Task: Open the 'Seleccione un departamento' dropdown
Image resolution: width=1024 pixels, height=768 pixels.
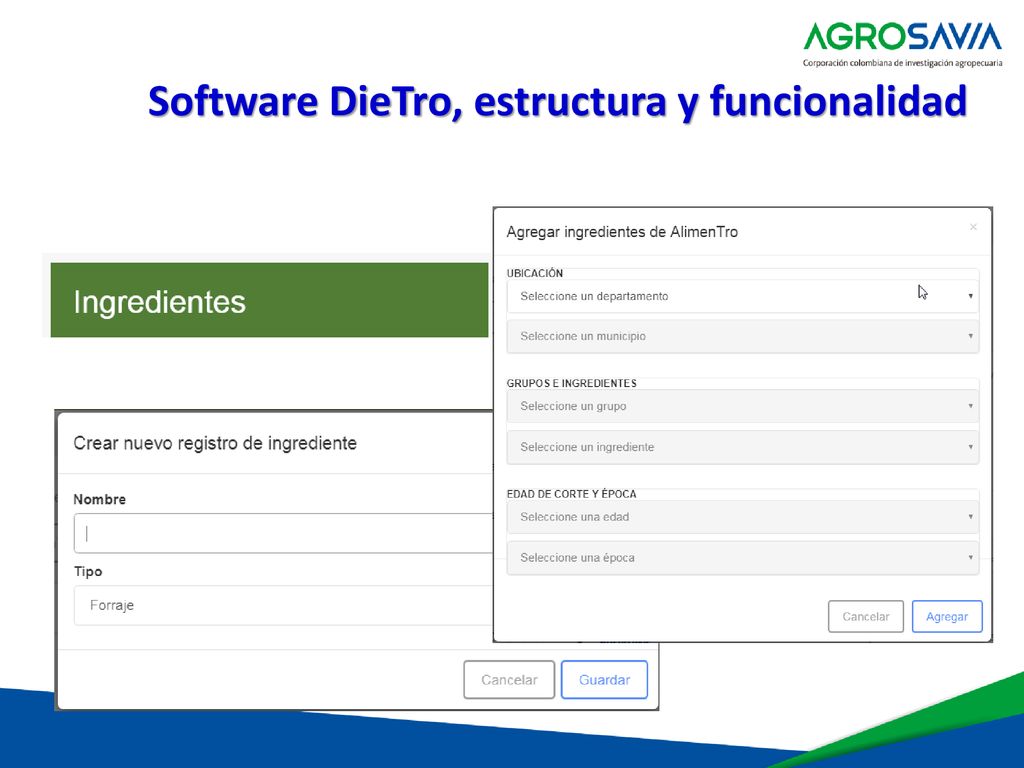Action: [x=743, y=296]
